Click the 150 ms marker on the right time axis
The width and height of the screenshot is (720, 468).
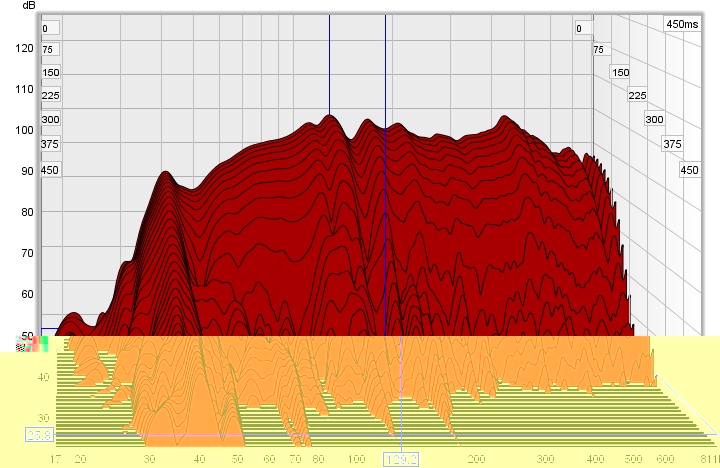pyautogui.click(x=620, y=73)
